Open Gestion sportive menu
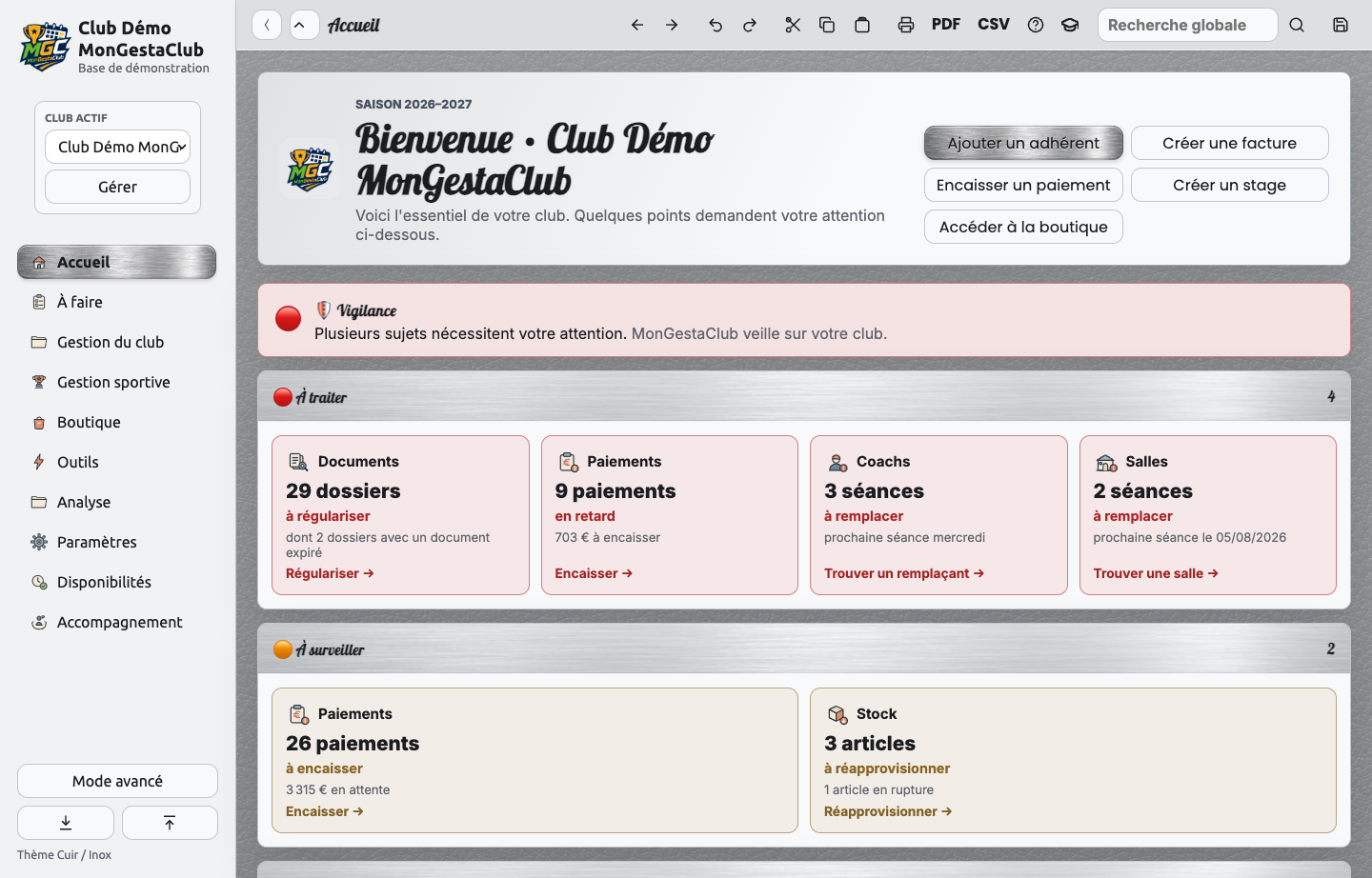1372x878 pixels. [116, 382]
